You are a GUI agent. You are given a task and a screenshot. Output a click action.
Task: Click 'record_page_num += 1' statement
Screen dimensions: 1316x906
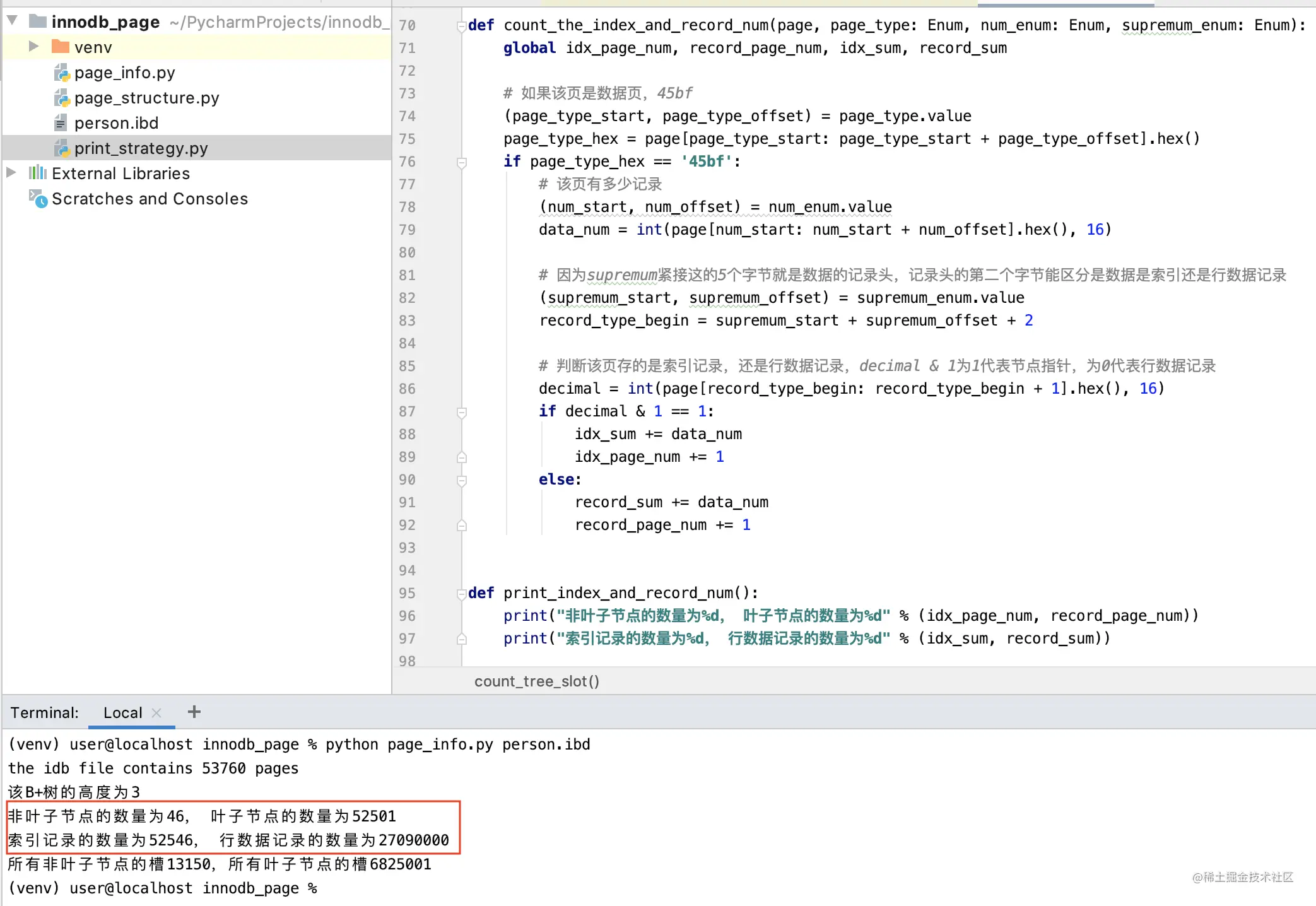click(662, 525)
